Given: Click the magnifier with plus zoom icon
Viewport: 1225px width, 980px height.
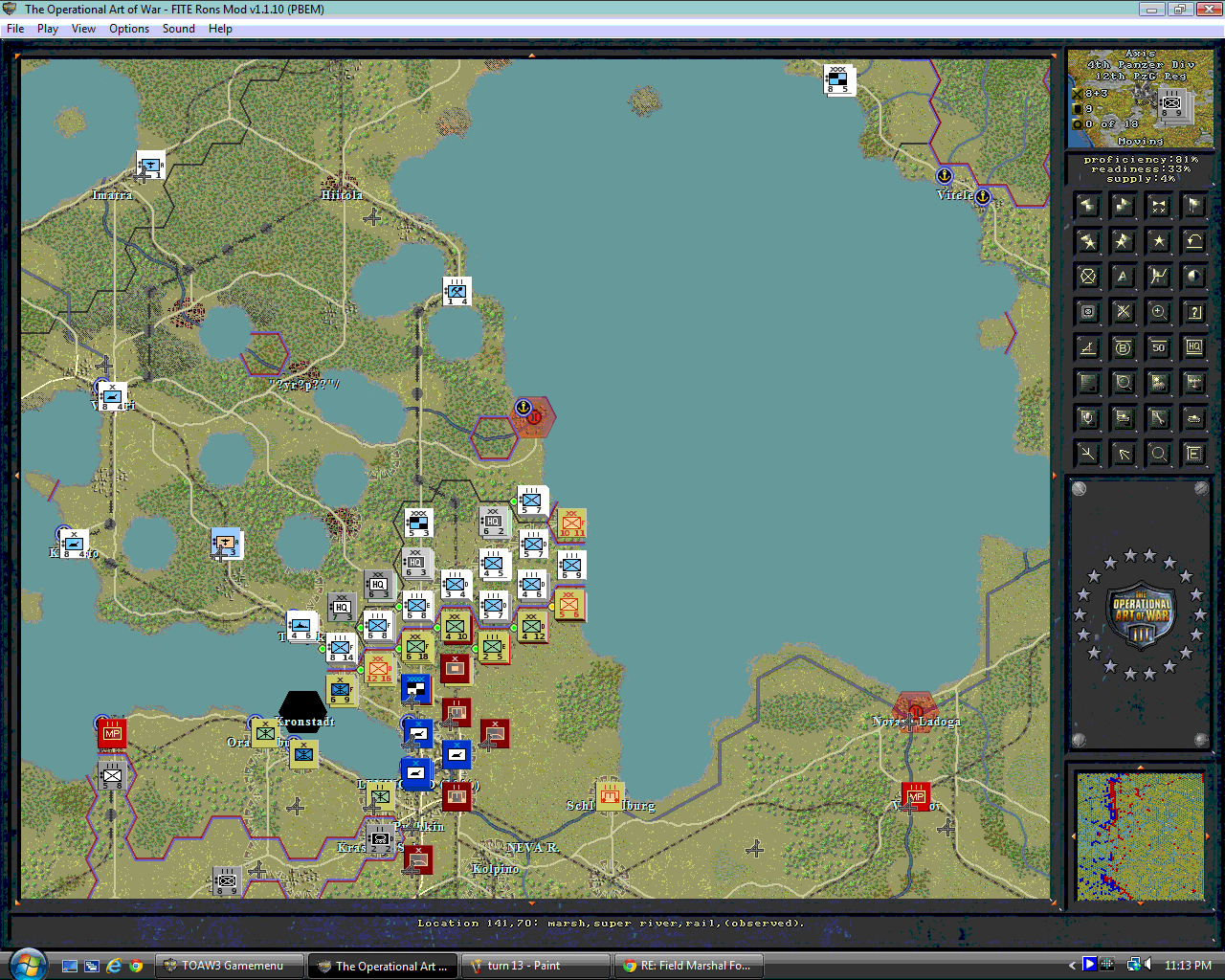Looking at the screenshot, I should pos(1159,312).
